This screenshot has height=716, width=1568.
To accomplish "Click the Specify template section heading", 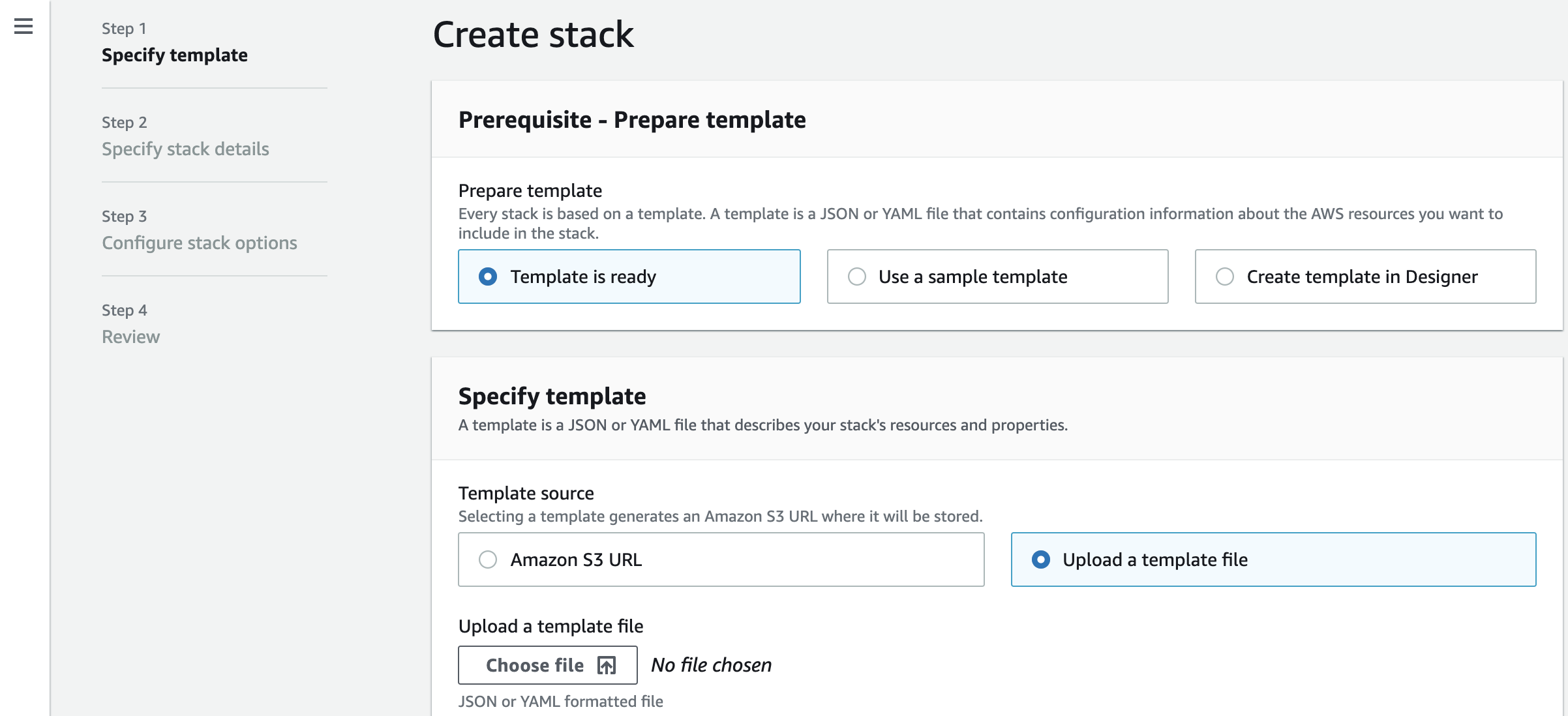I will [x=552, y=396].
